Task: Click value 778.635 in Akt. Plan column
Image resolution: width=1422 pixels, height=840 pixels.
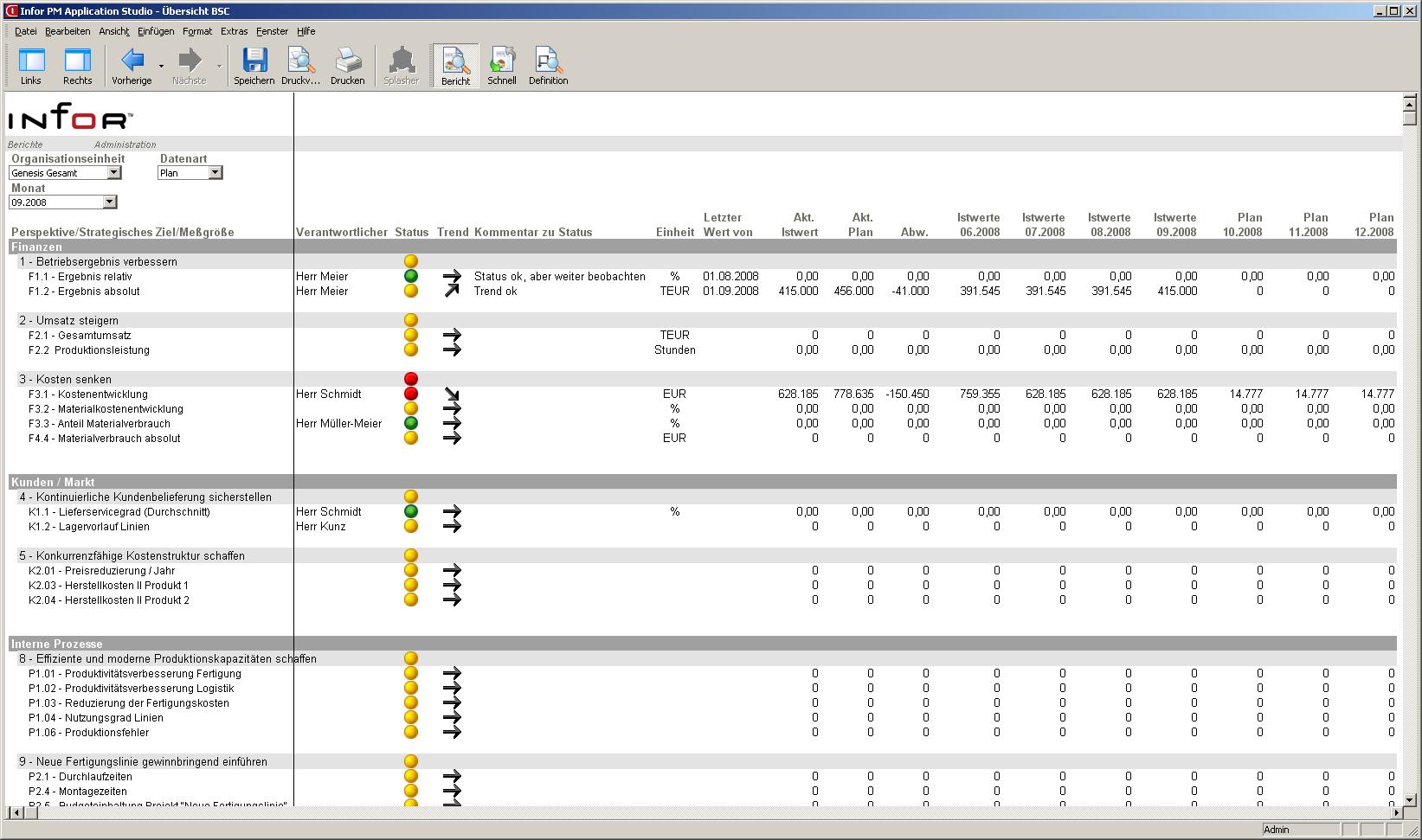Action: pyautogui.click(x=853, y=394)
